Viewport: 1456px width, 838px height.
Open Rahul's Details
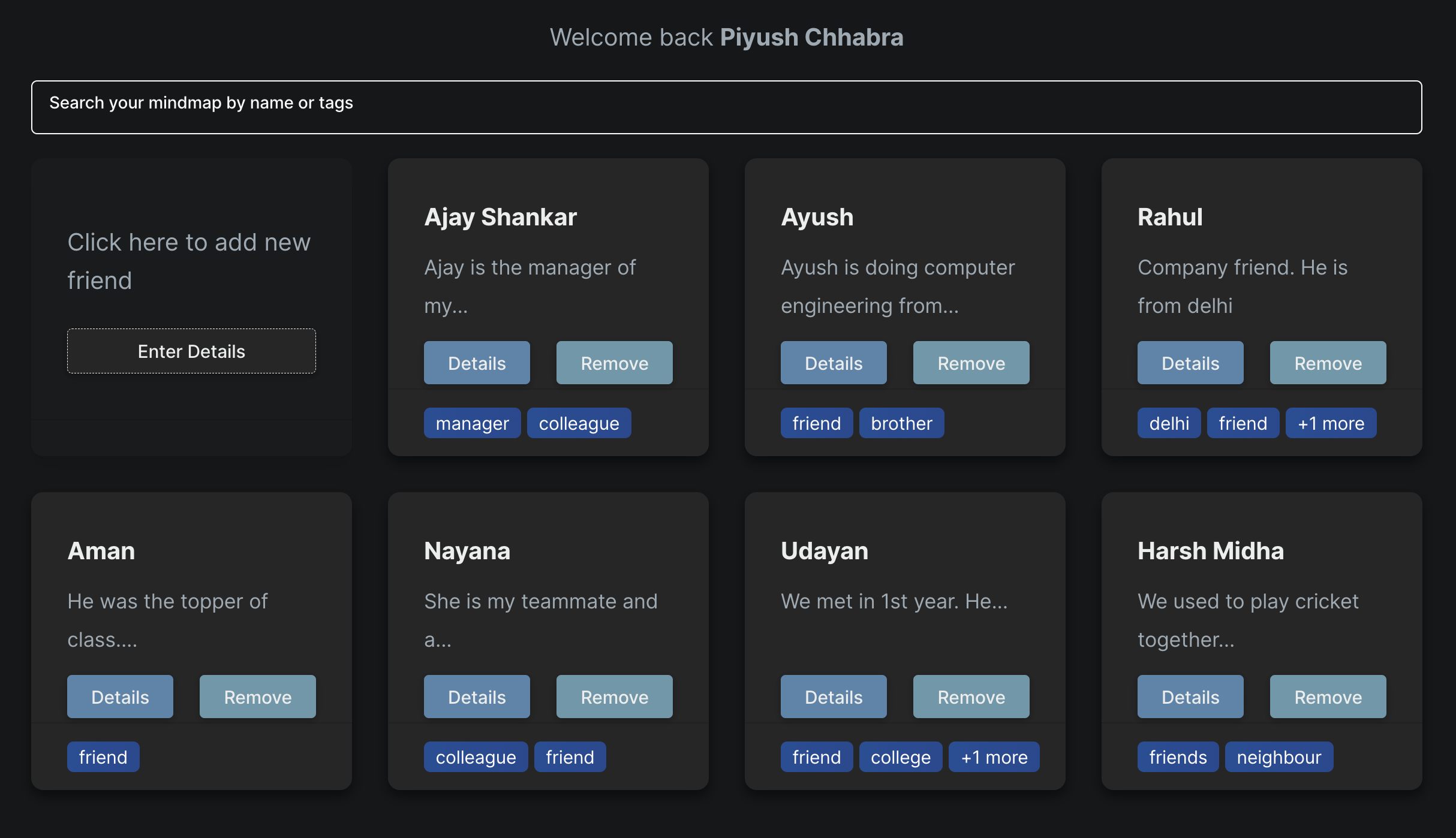pos(1190,363)
